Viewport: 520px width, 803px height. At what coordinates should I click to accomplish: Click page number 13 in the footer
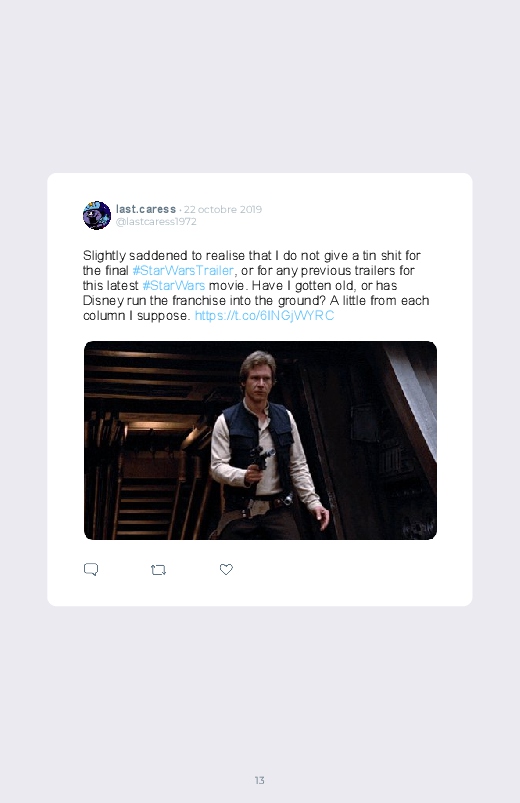click(x=260, y=780)
